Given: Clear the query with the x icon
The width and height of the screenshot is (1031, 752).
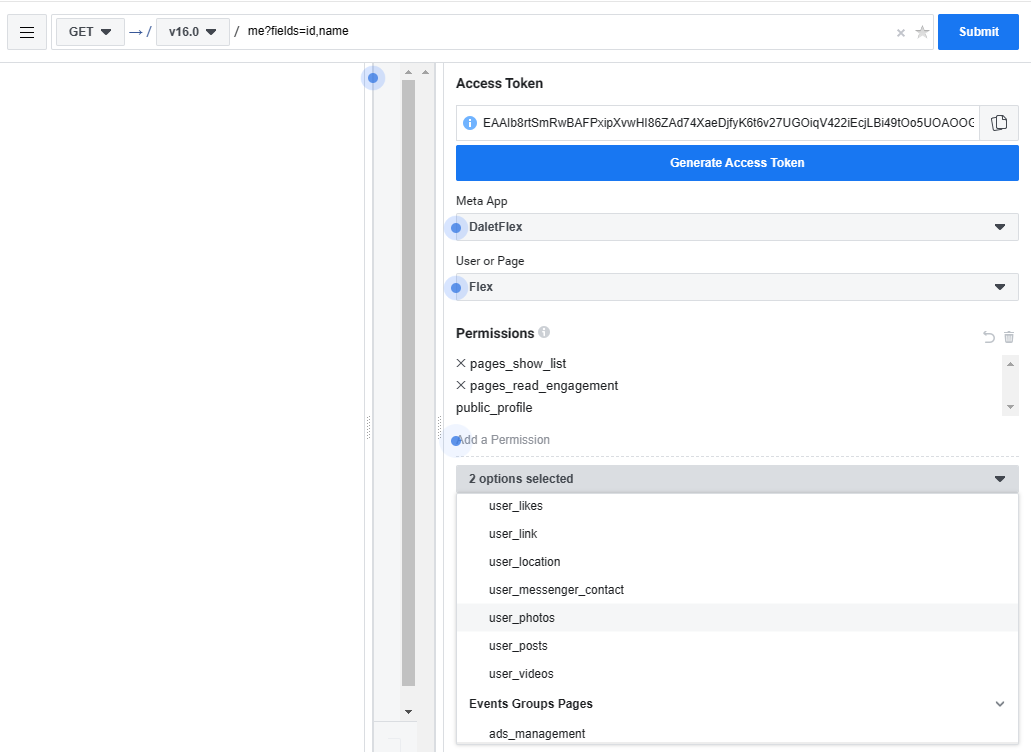Looking at the screenshot, I should point(901,33).
